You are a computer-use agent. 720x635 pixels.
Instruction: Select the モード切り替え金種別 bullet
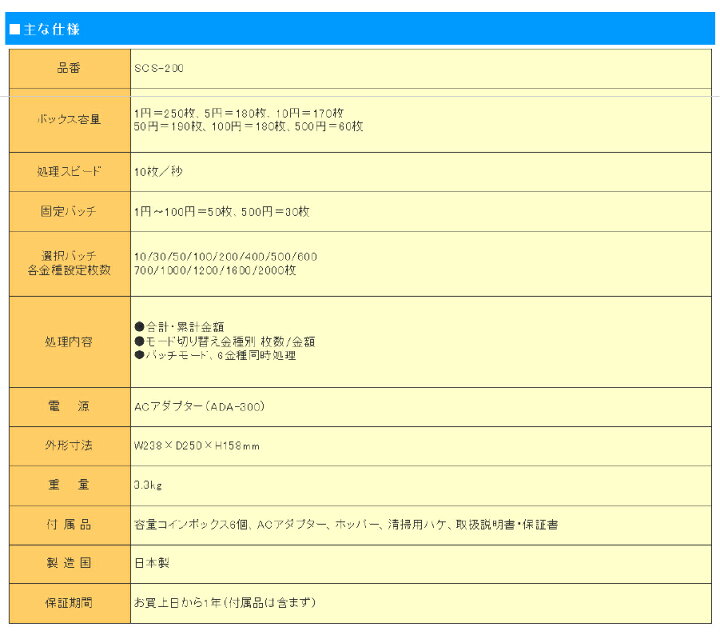225,341
